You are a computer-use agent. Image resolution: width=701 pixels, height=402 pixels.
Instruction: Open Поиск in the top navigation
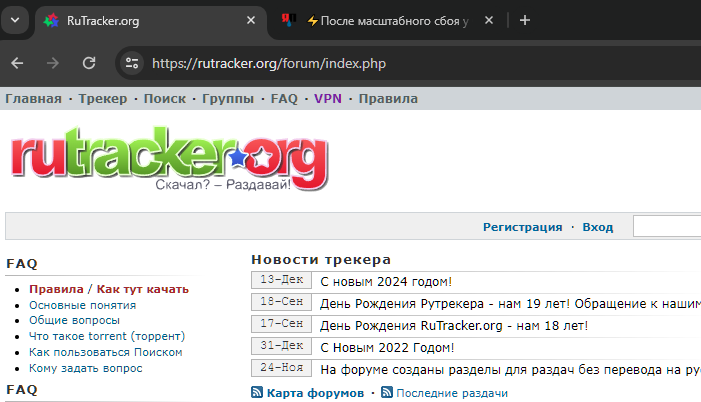(165, 98)
